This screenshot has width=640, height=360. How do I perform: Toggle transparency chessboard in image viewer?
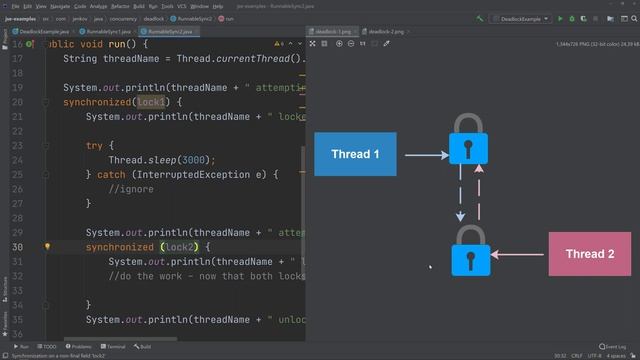pyautogui.click(x=312, y=44)
